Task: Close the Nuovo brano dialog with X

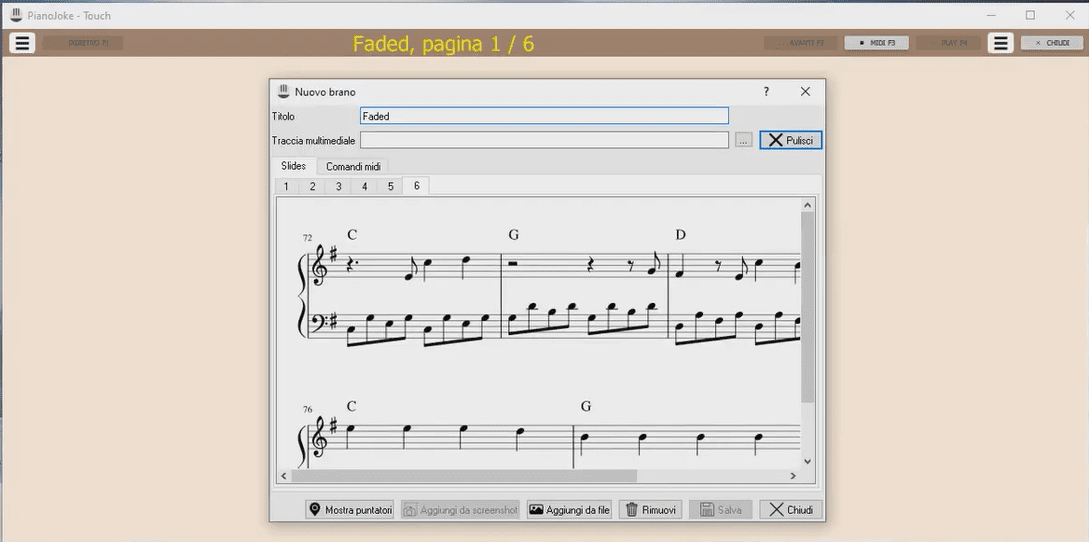Action: click(805, 91)
